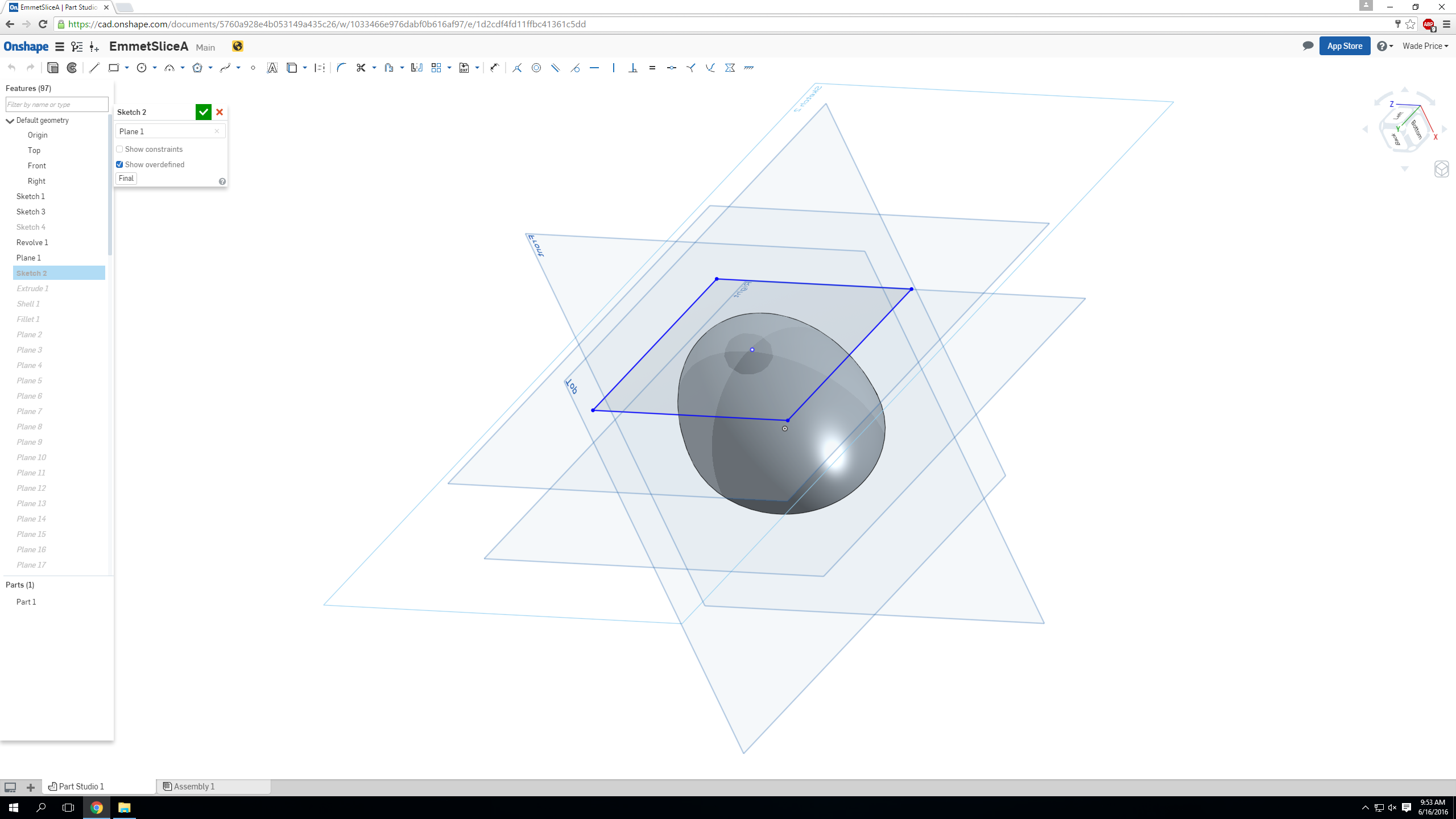Select the Corner rectangle tool
Screen dimensions: 1456x819
(114, 68)
